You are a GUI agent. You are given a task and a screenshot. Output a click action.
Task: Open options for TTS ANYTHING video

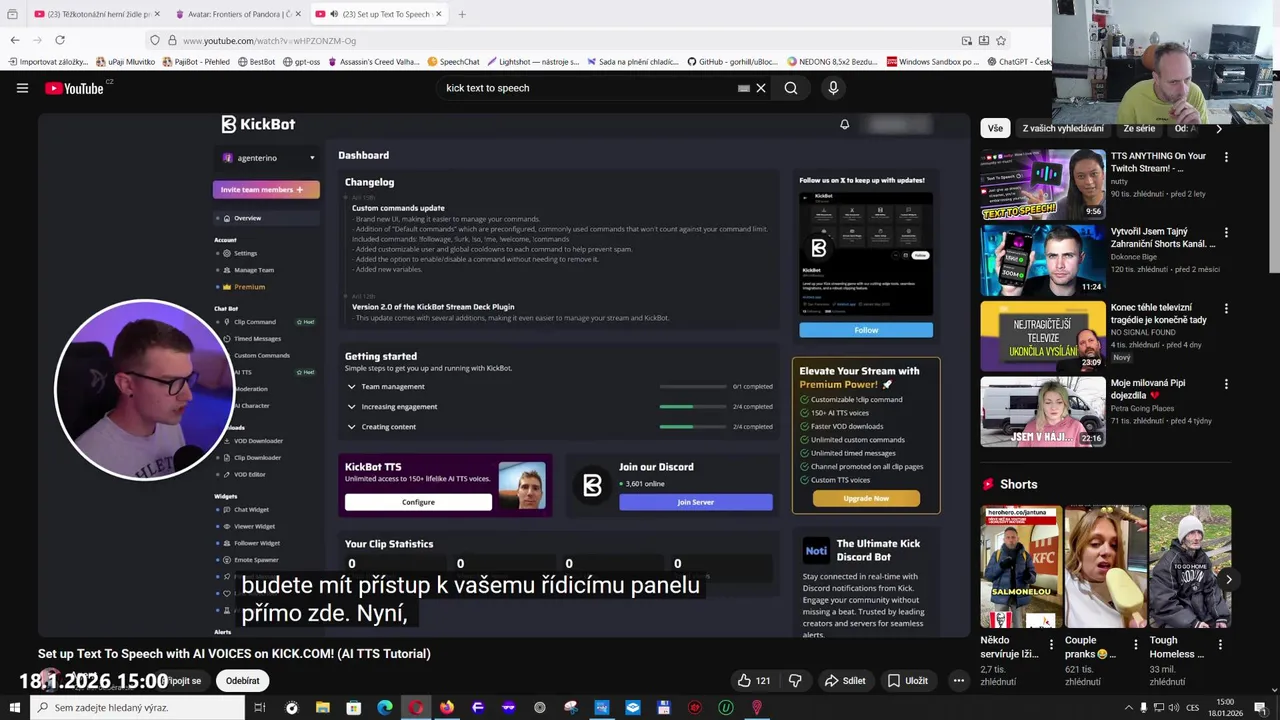coord(1226,157)
